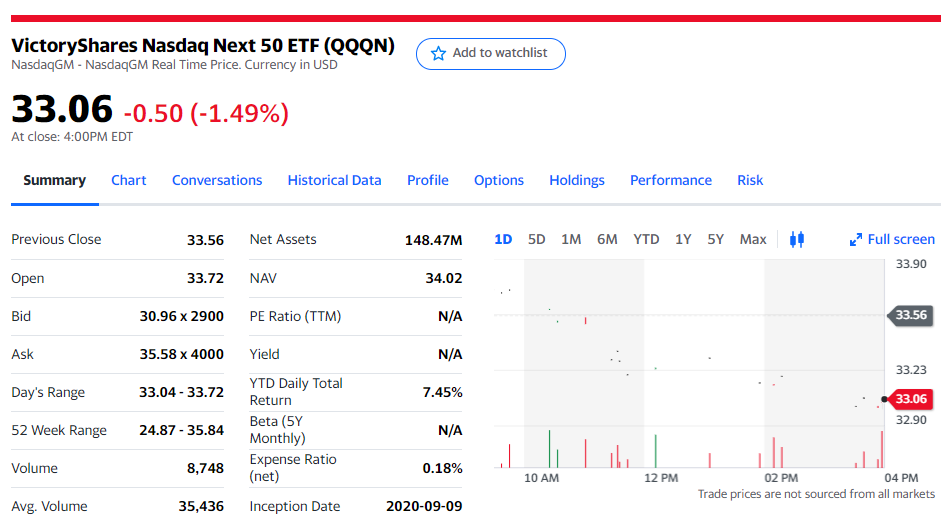Select the 1D chart range
Screen dimensions: 941x520
click(x=503, y=240)
